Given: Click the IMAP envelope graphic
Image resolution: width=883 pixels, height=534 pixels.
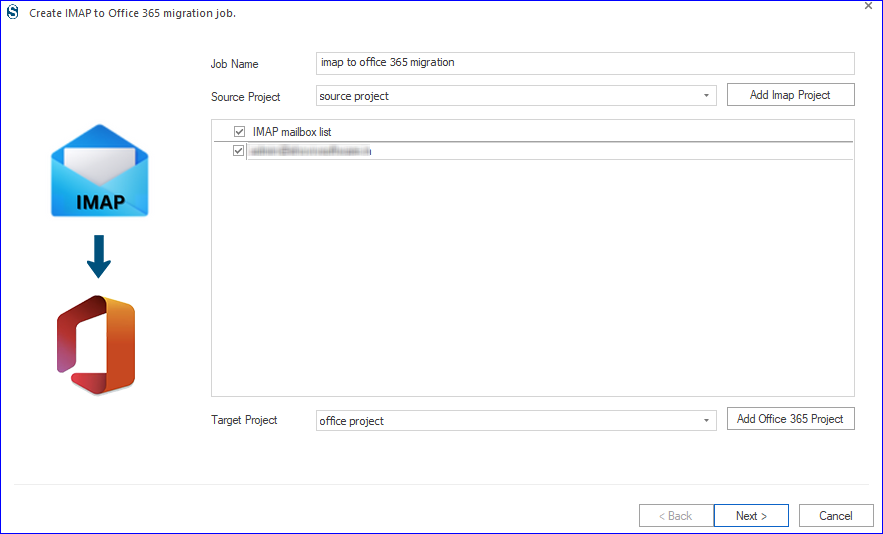Looking at the screenshot, I should [100, 170].
